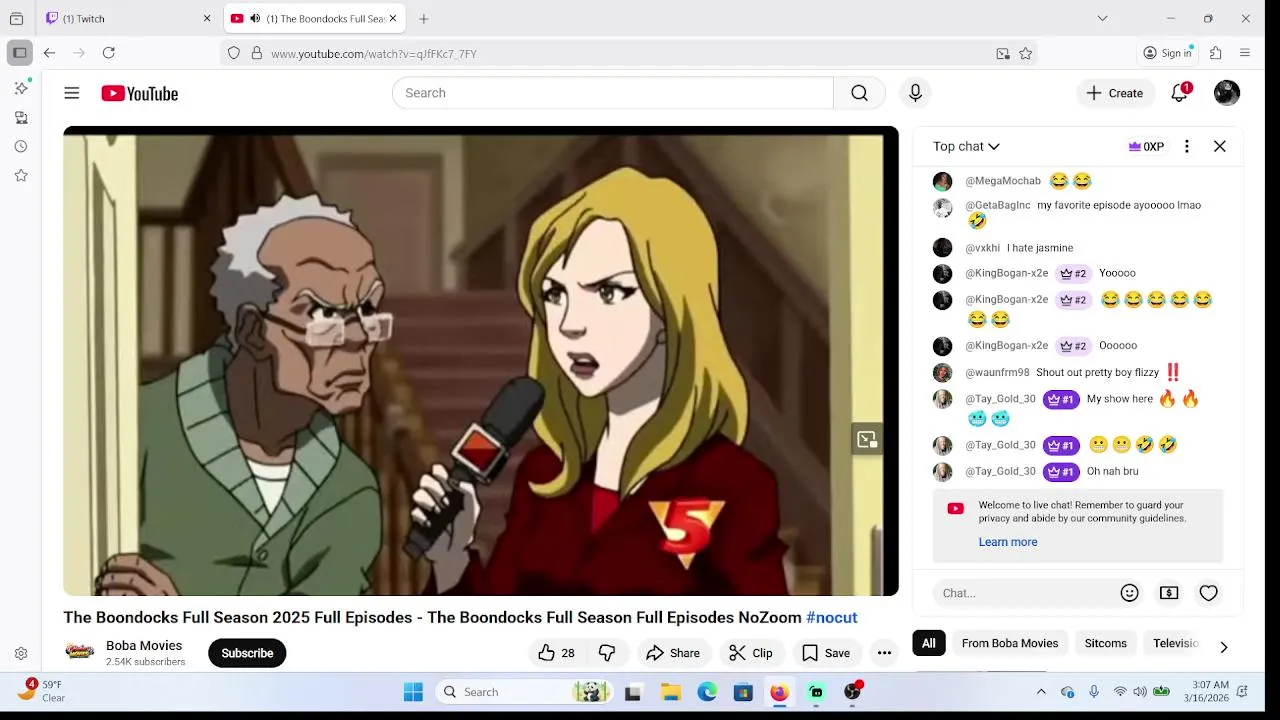Toggle picture-in-picture from address bar

coord(1003,53)
